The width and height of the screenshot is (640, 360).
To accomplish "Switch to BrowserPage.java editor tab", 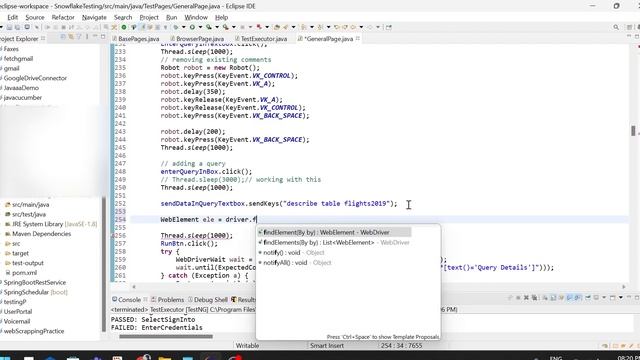I will click(197, 39).
